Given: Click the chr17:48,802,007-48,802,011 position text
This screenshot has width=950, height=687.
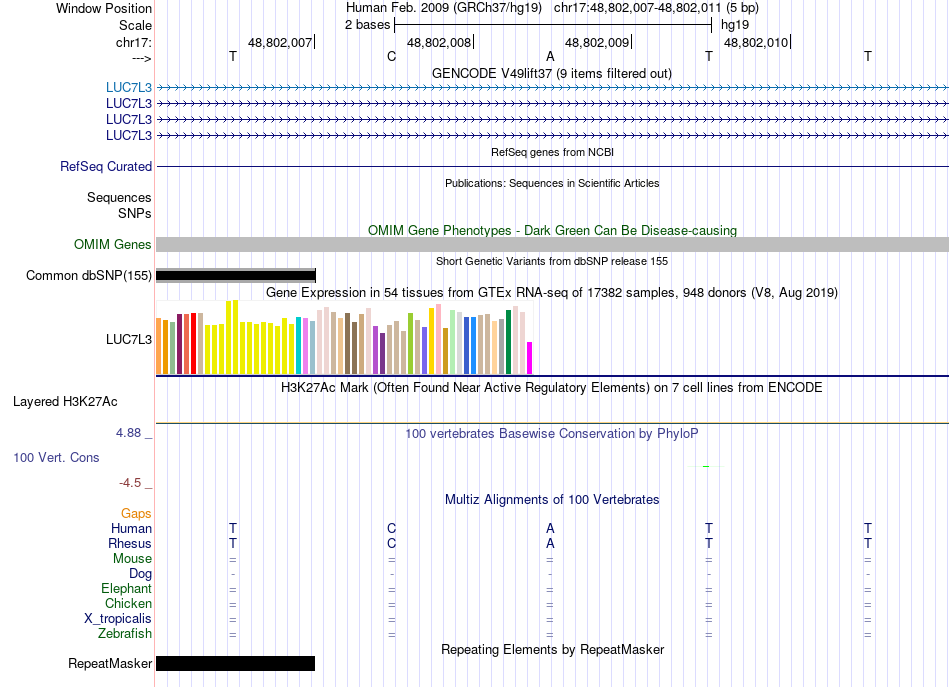Looking at the screenshot, I should tap(637, 8).
